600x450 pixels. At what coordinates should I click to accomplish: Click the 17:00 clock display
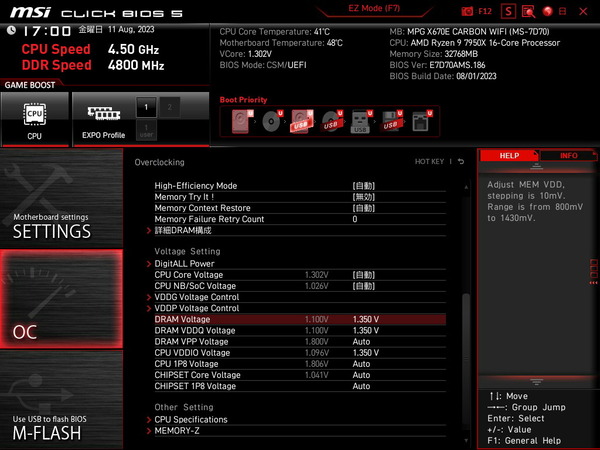[47, 31]
